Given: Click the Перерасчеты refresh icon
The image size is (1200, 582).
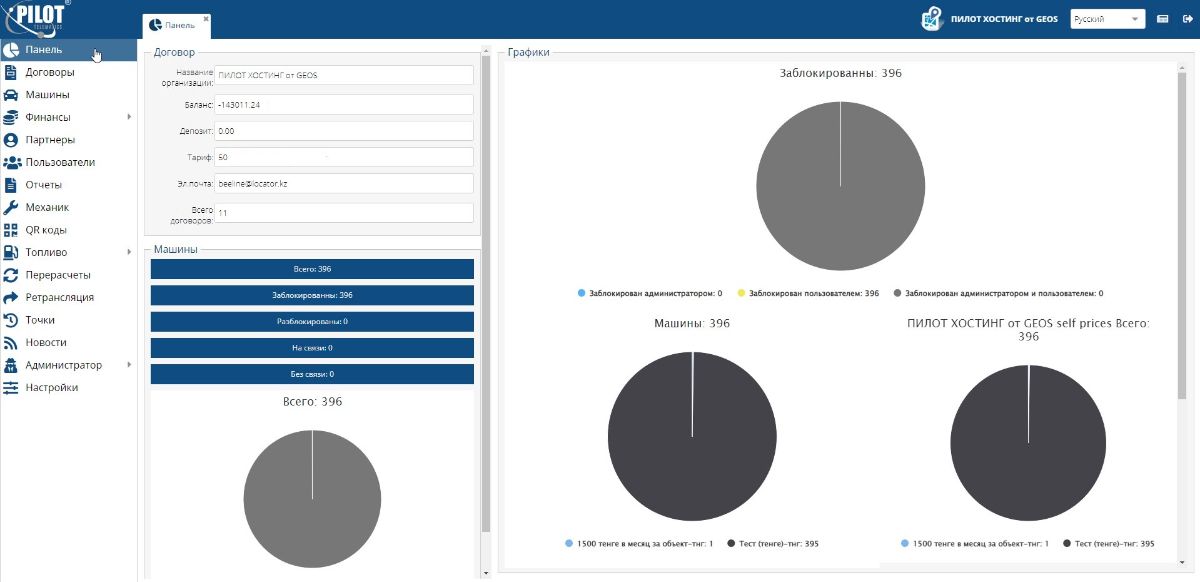Looking at the screenshot, I should (11, 275).
